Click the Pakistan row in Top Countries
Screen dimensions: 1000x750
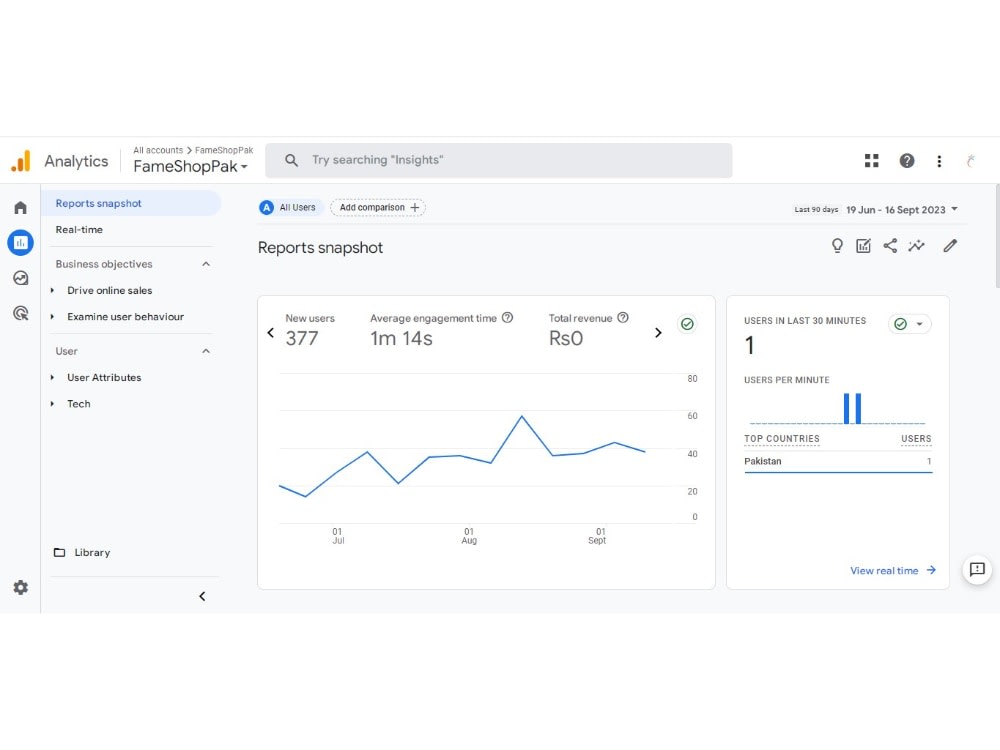838,461
